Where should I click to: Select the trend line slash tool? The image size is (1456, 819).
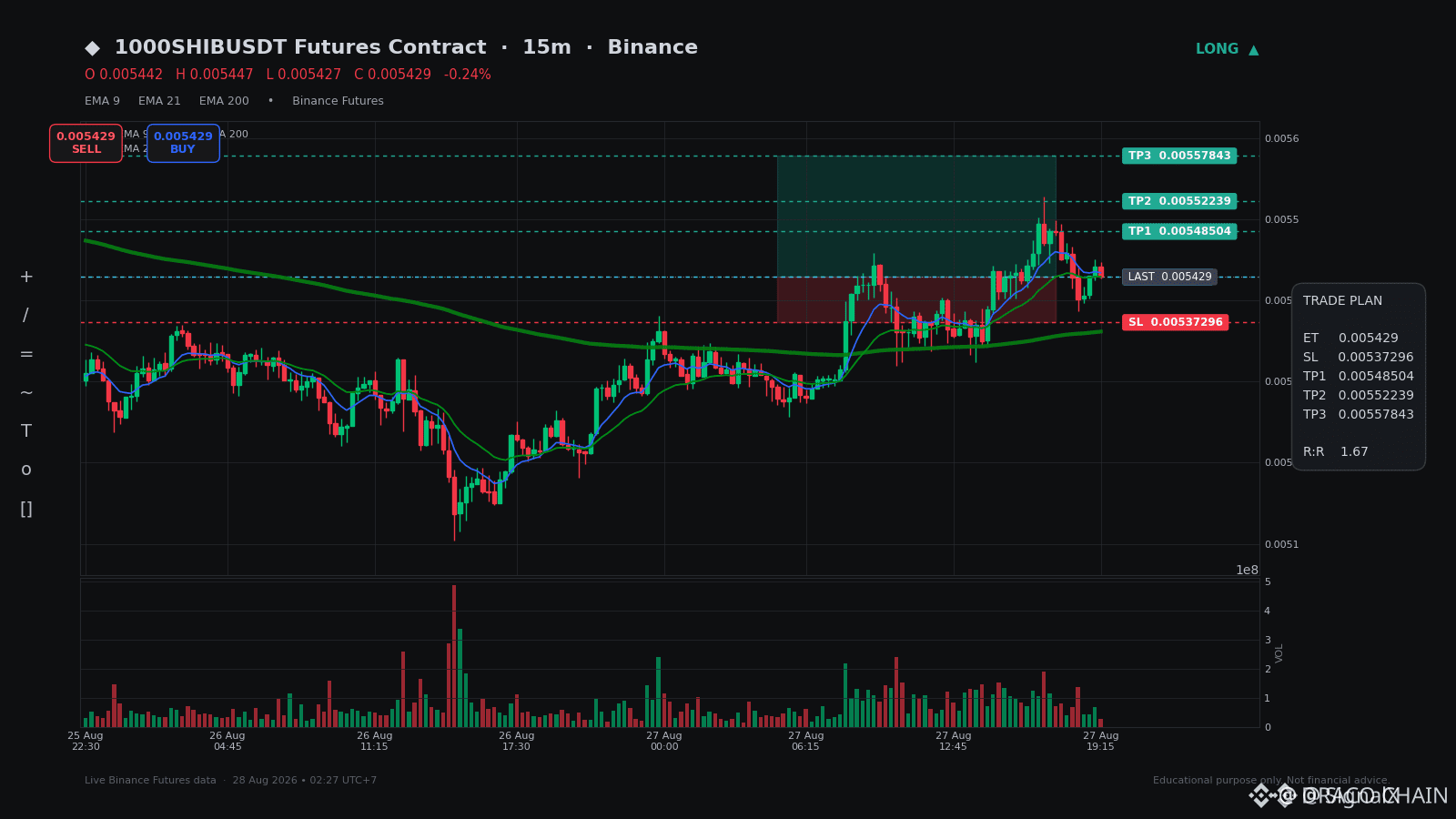click(25, 316)
